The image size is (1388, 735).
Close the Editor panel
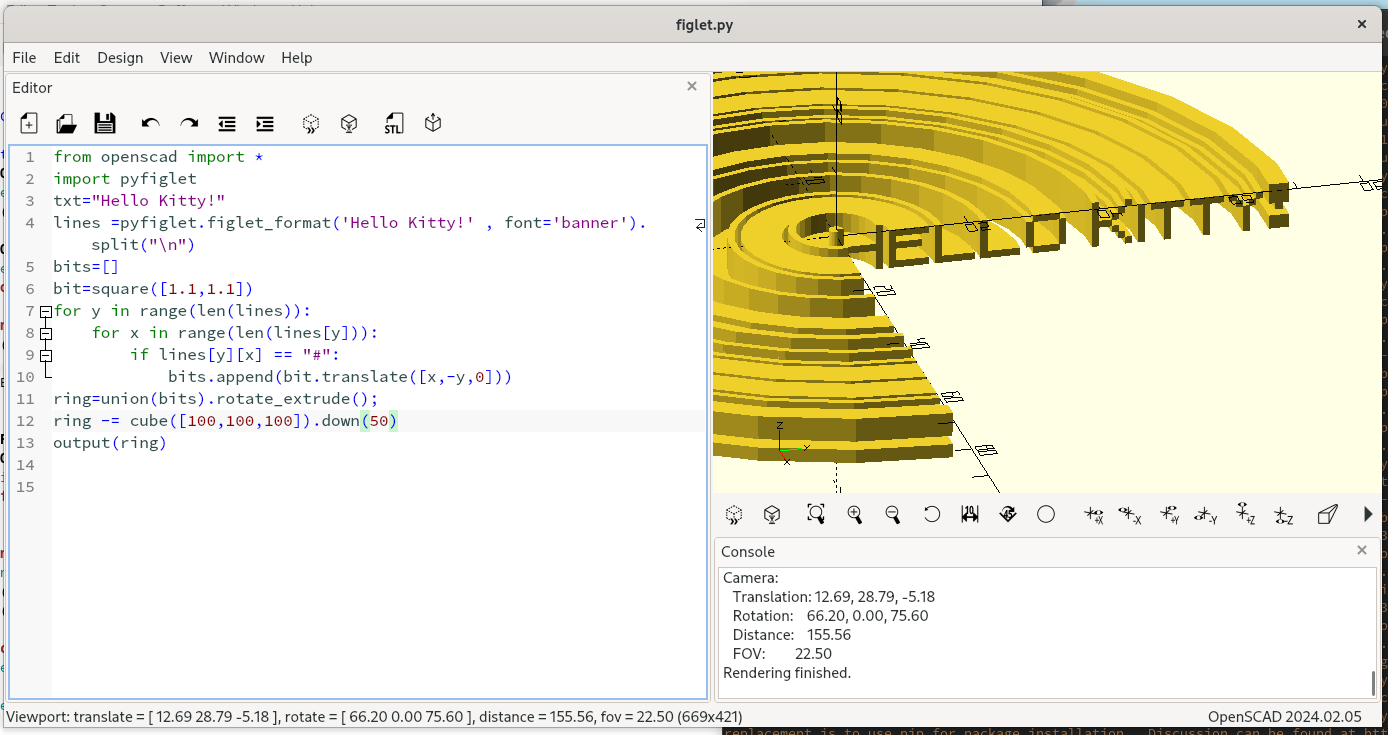691,87
